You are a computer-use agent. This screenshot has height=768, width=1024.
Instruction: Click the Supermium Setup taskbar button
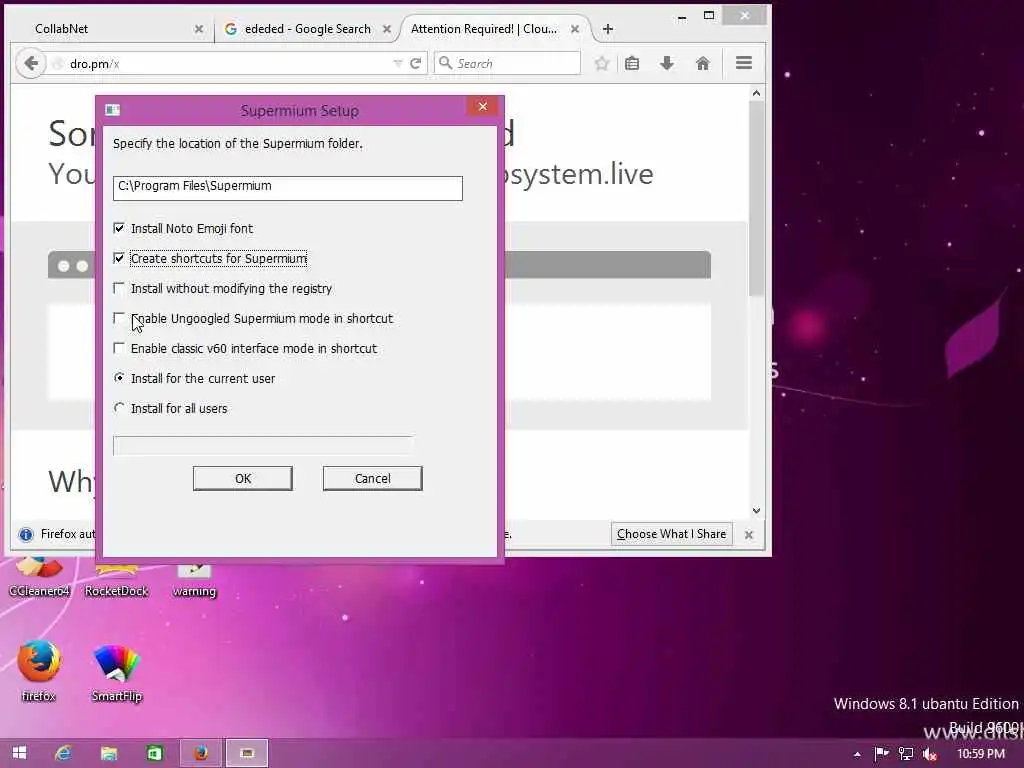(247, 753)
